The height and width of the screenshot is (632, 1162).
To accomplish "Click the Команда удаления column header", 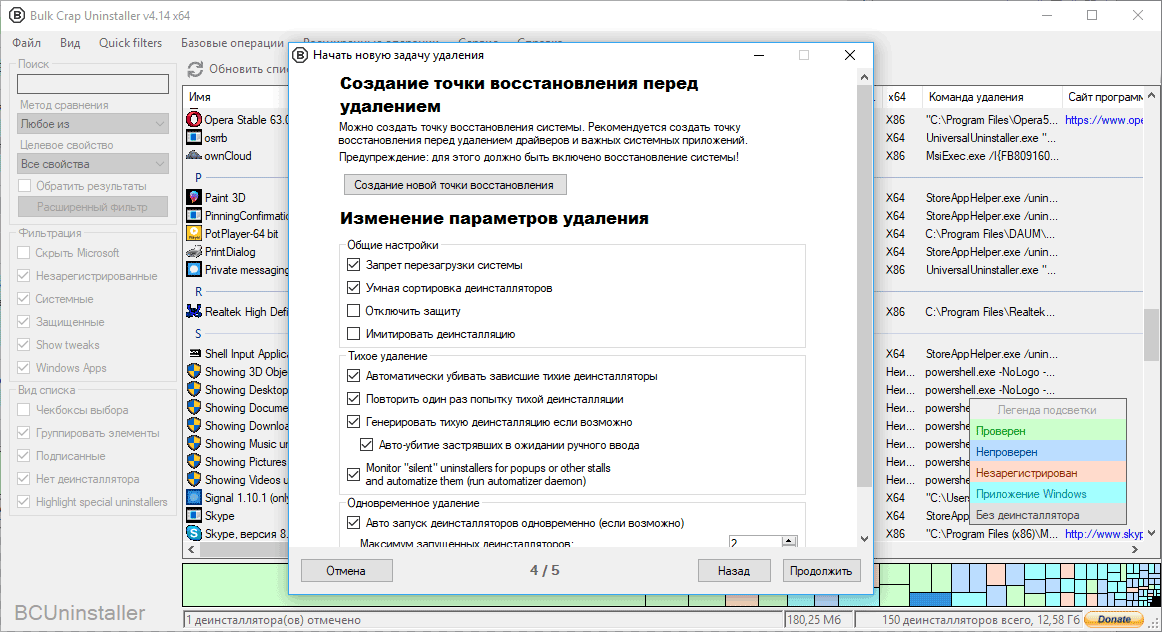I will click(x=990, y=96).
